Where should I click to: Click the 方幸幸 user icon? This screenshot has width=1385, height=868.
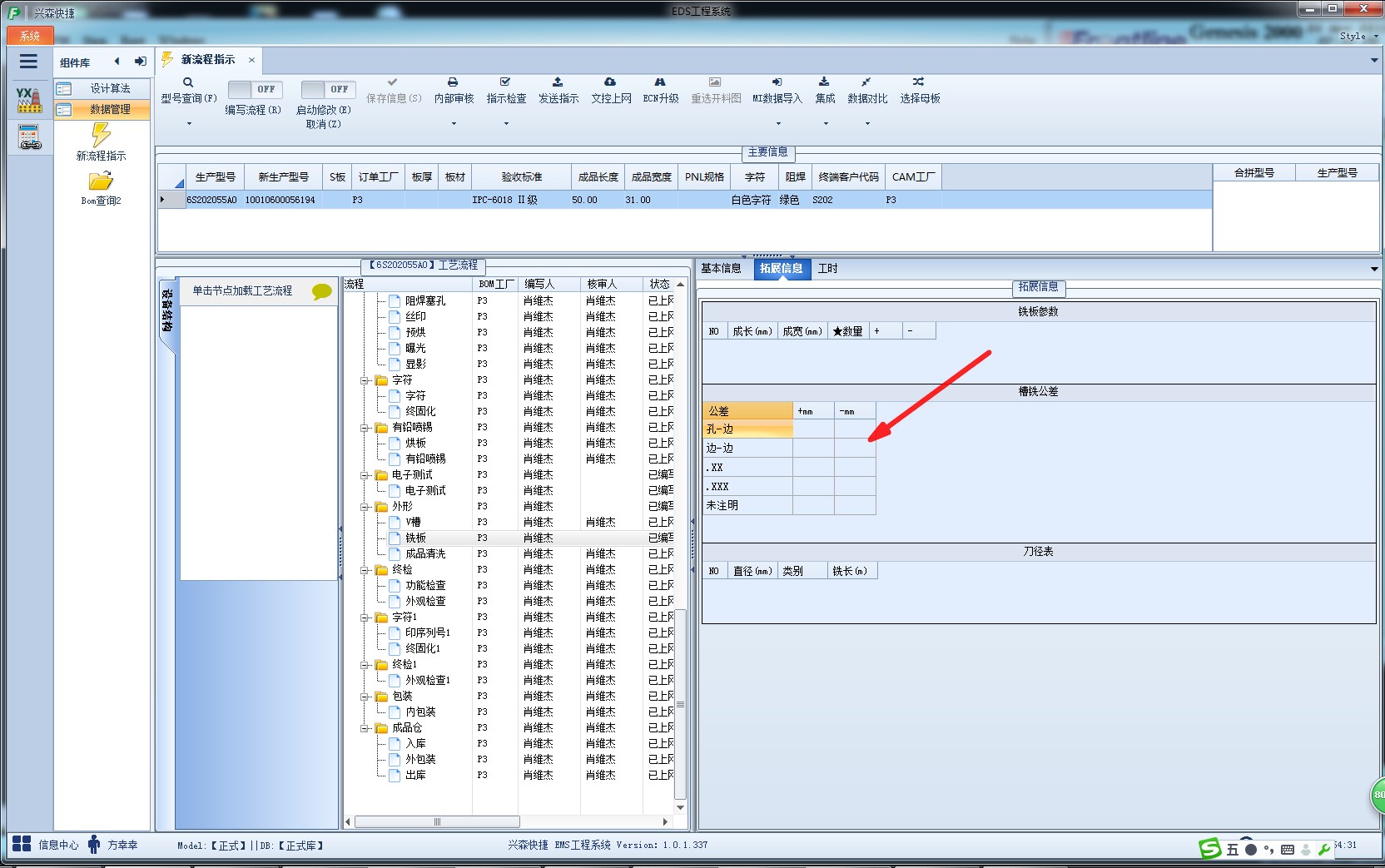click(94, 845)
